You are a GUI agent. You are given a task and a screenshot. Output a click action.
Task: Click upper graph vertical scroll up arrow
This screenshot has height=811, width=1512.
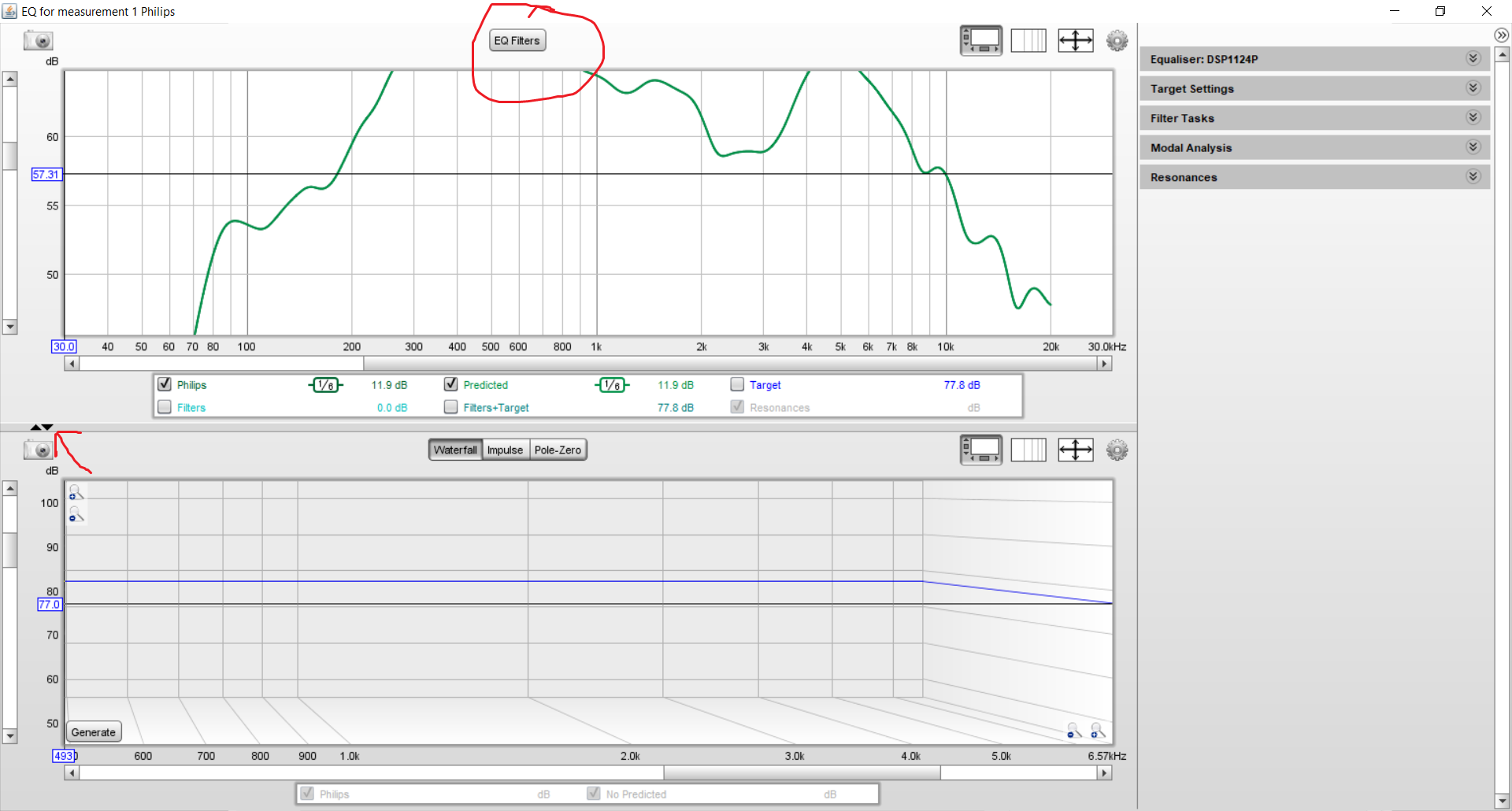coord(9,79)
